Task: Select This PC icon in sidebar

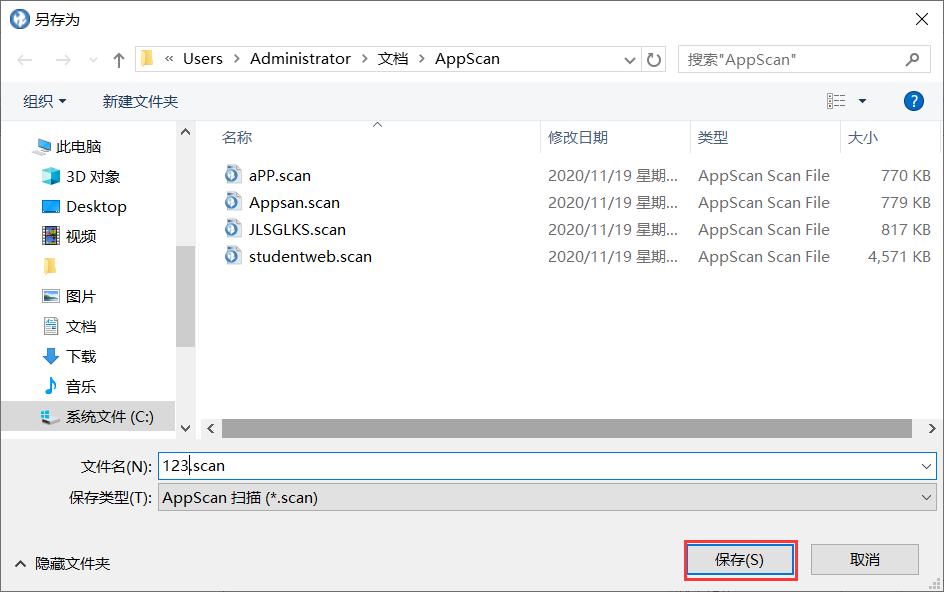Action: click(43, 146)
